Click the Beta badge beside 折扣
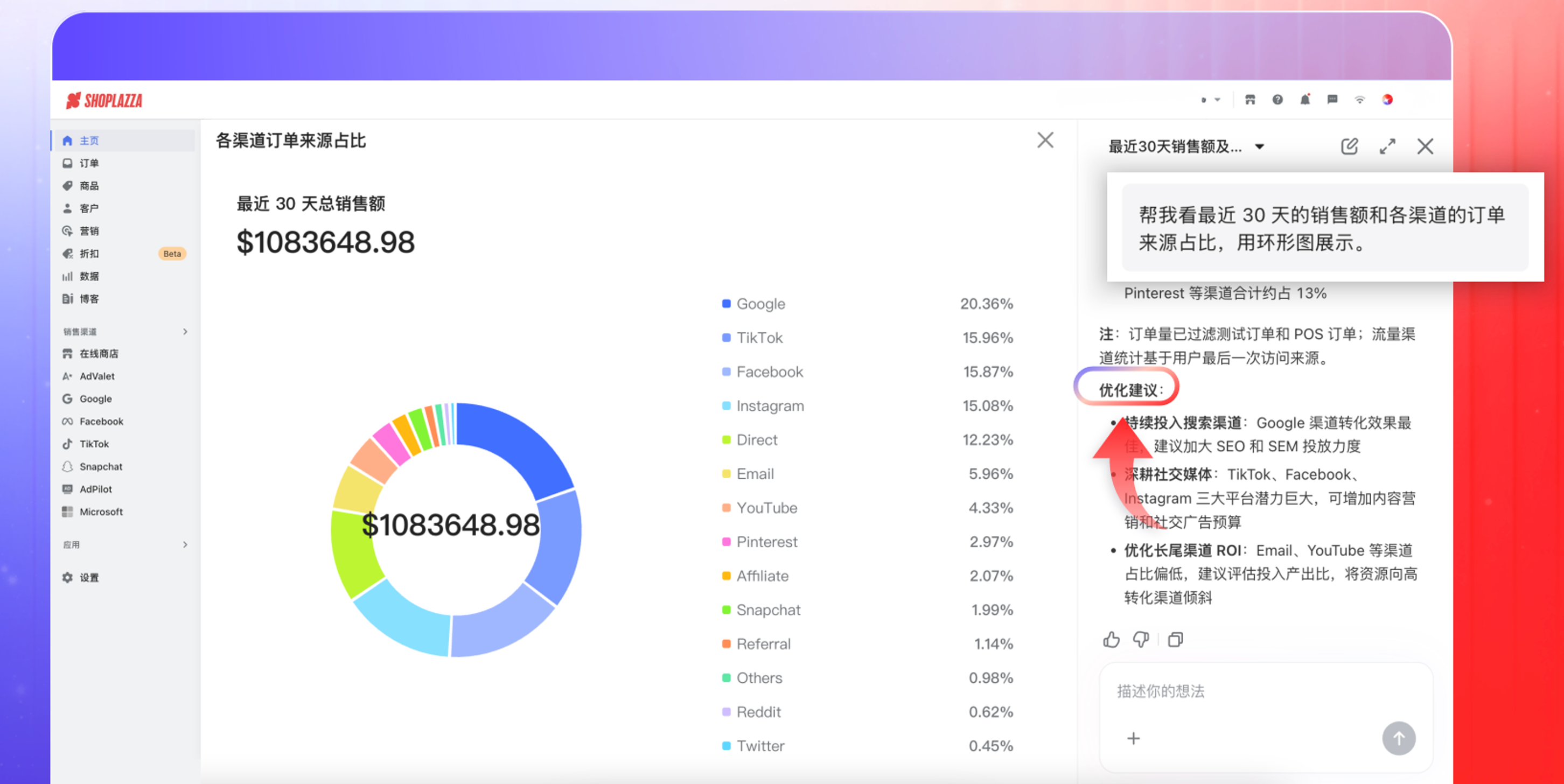Viewport: 1564px width, 784px height. click(172, 254)
